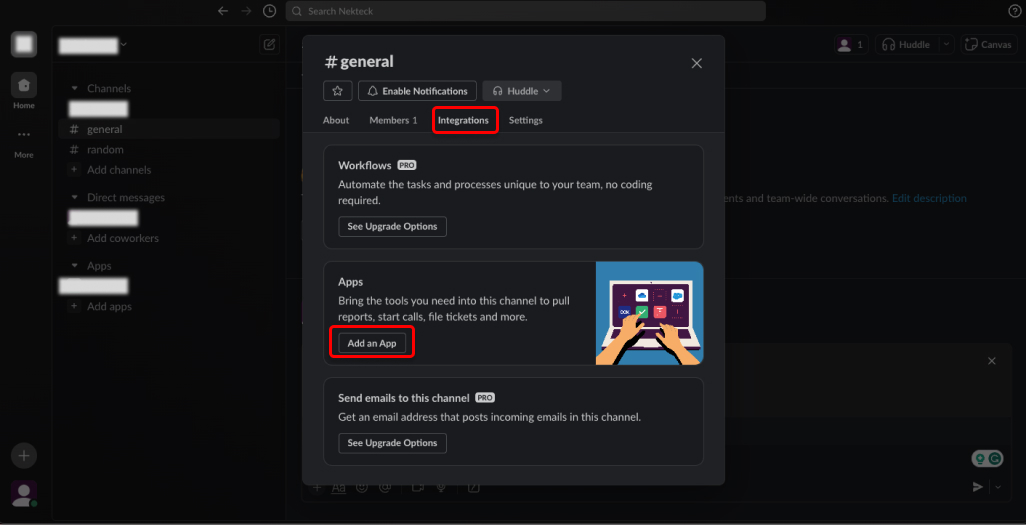
Task: Click See Upgrade Options under Workflows
Action: pyautogui.click(x=392, y=226)
